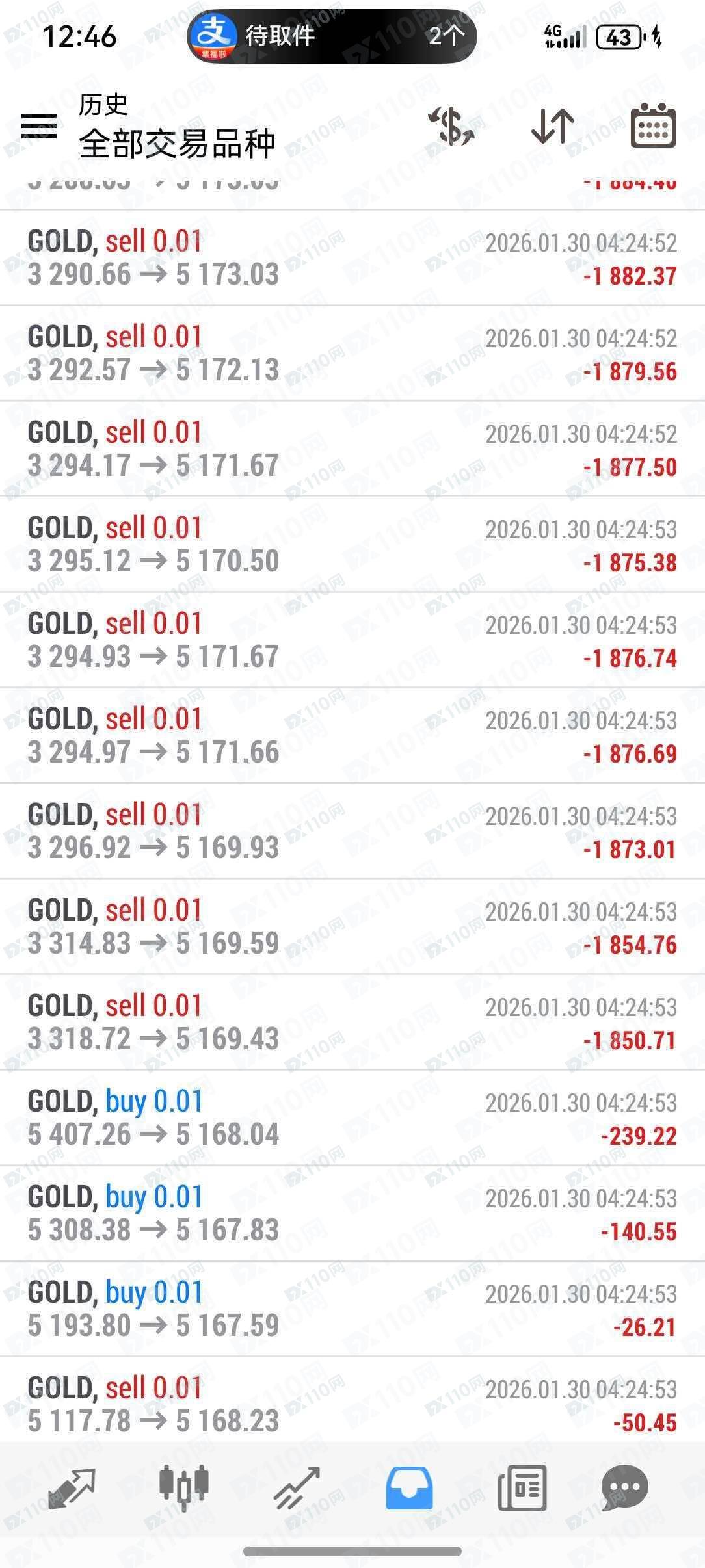Select GOLD buy trade losing -26.21

352,1309
